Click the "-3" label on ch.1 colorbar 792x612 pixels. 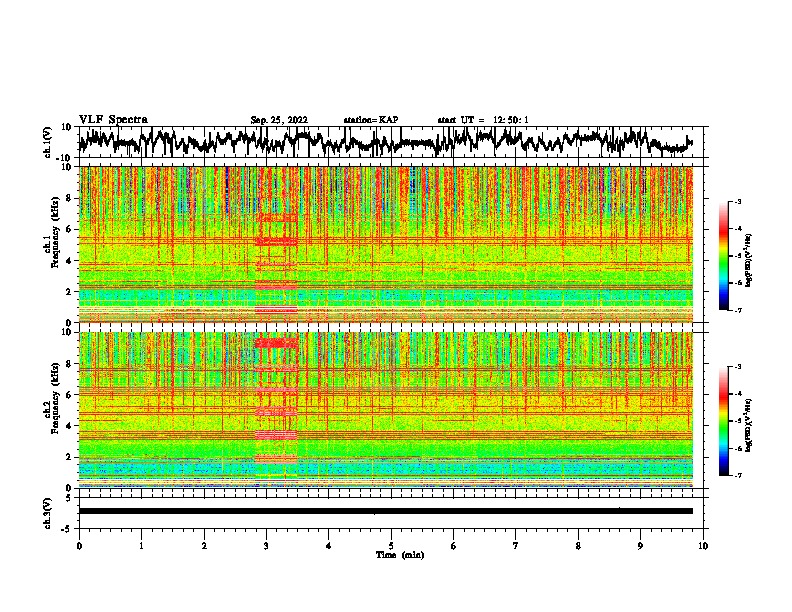click(x=738, y=201)
